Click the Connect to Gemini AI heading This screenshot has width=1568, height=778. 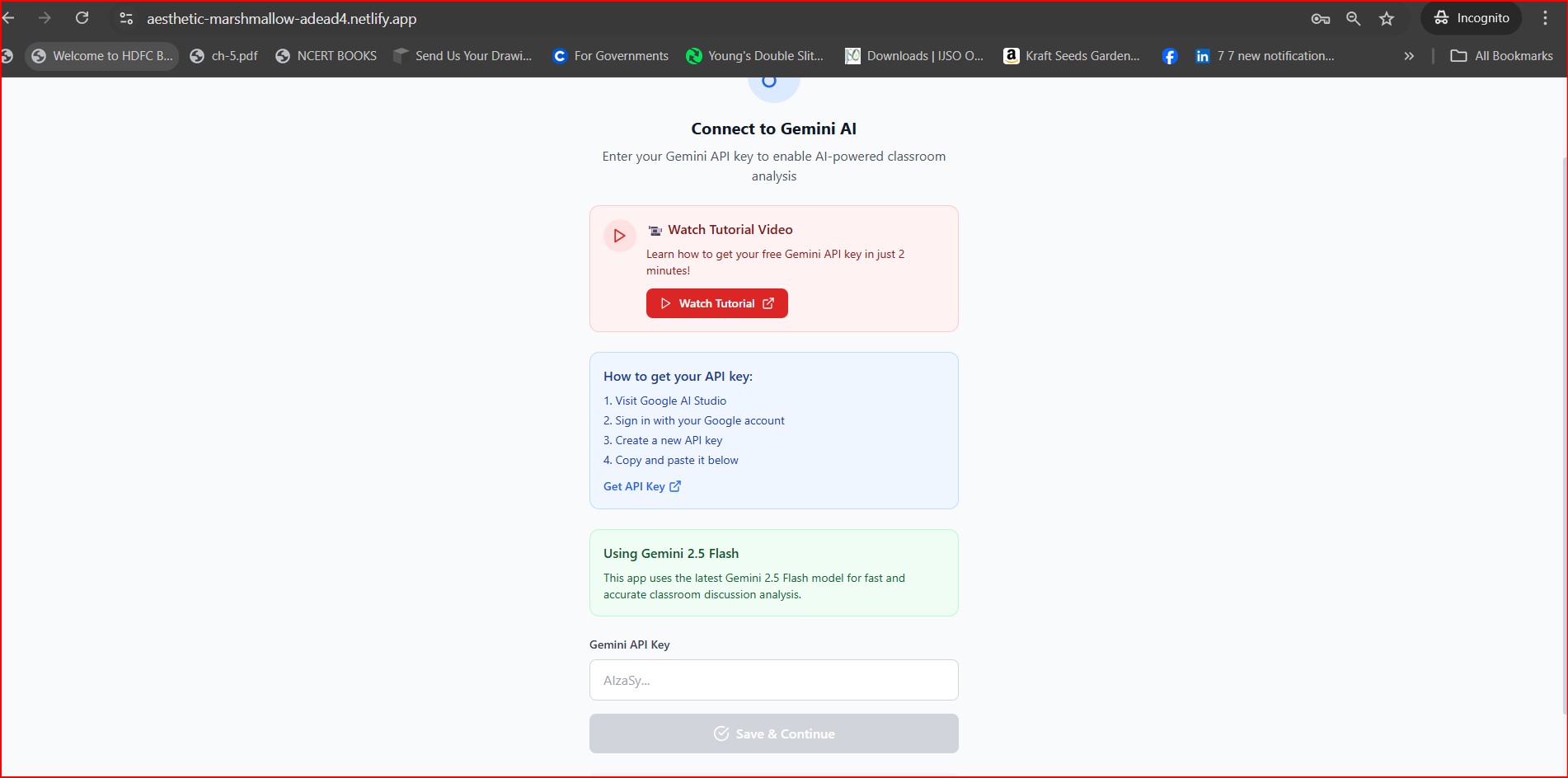pos(774,129)
